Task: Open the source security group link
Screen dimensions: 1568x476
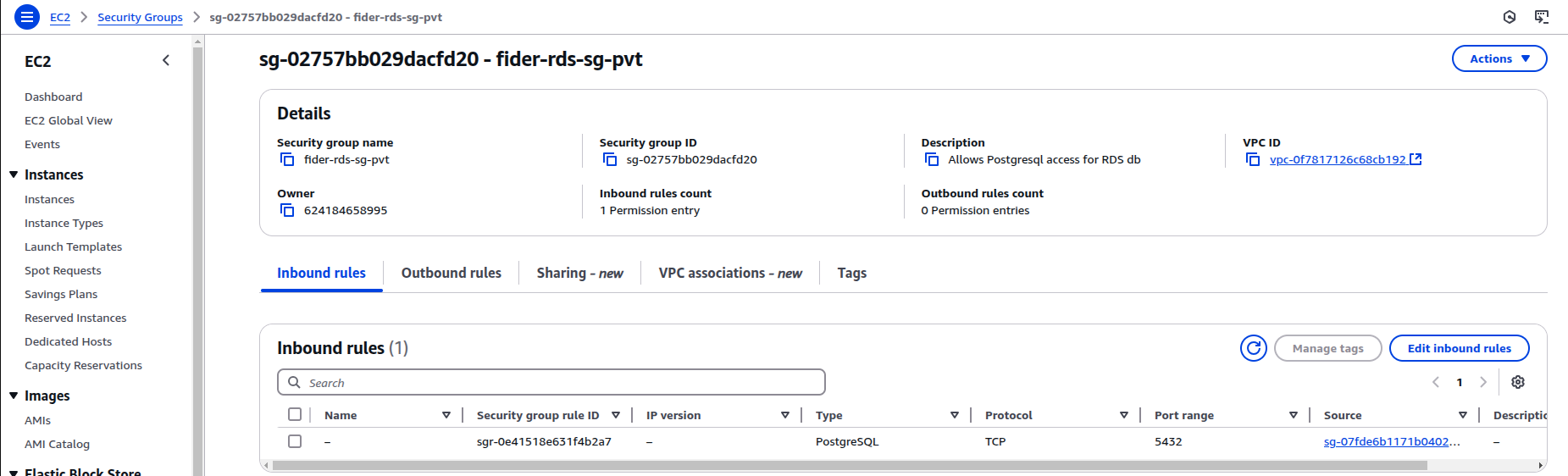Action: click(x=1391, y=441)
